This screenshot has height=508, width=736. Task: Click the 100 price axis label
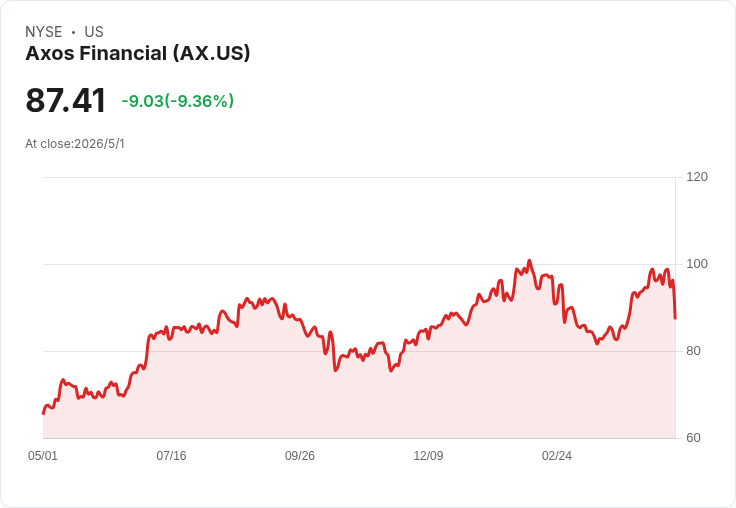click(697, 264)
